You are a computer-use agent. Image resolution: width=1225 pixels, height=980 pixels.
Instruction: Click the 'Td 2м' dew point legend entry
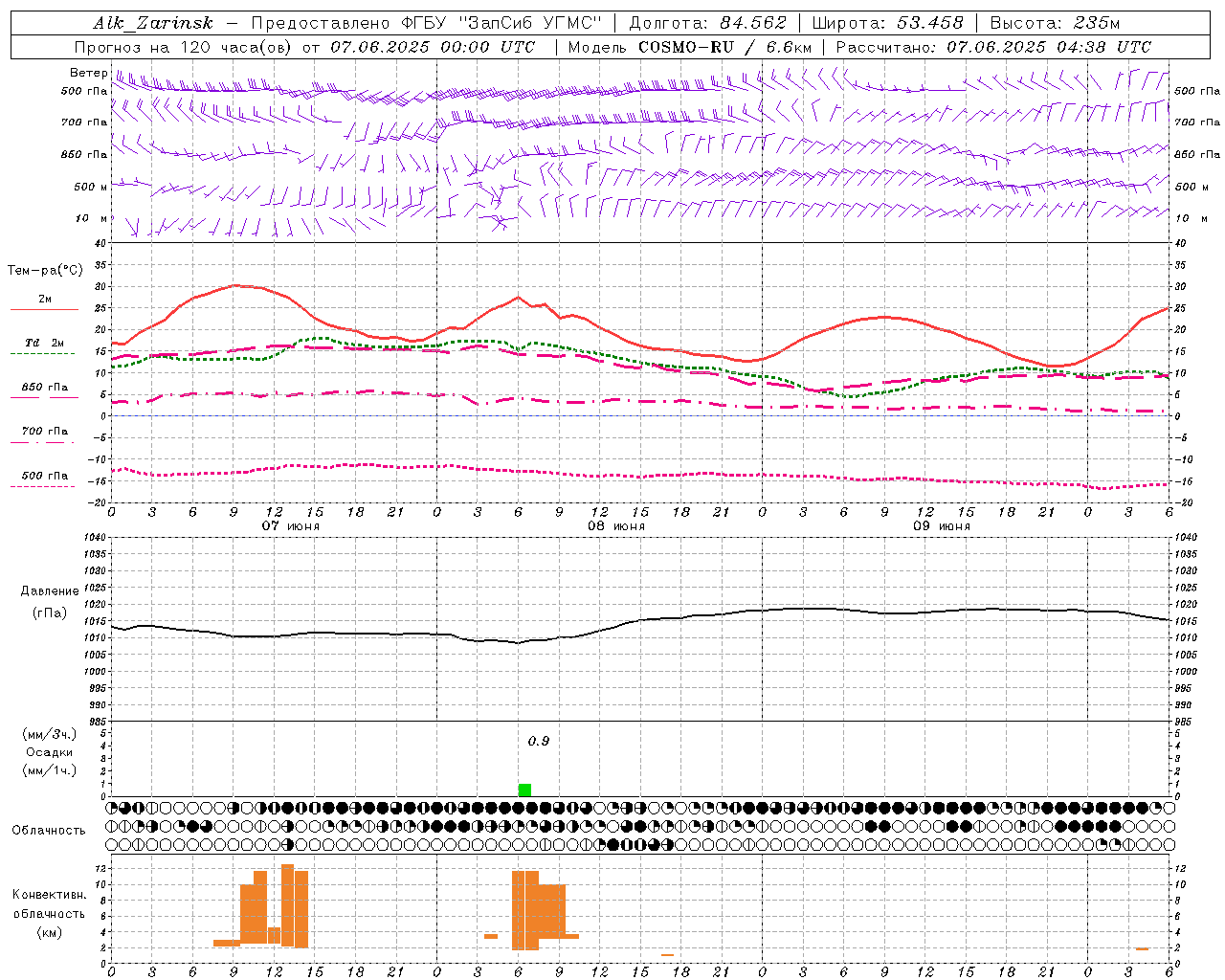tap(45, 343)
